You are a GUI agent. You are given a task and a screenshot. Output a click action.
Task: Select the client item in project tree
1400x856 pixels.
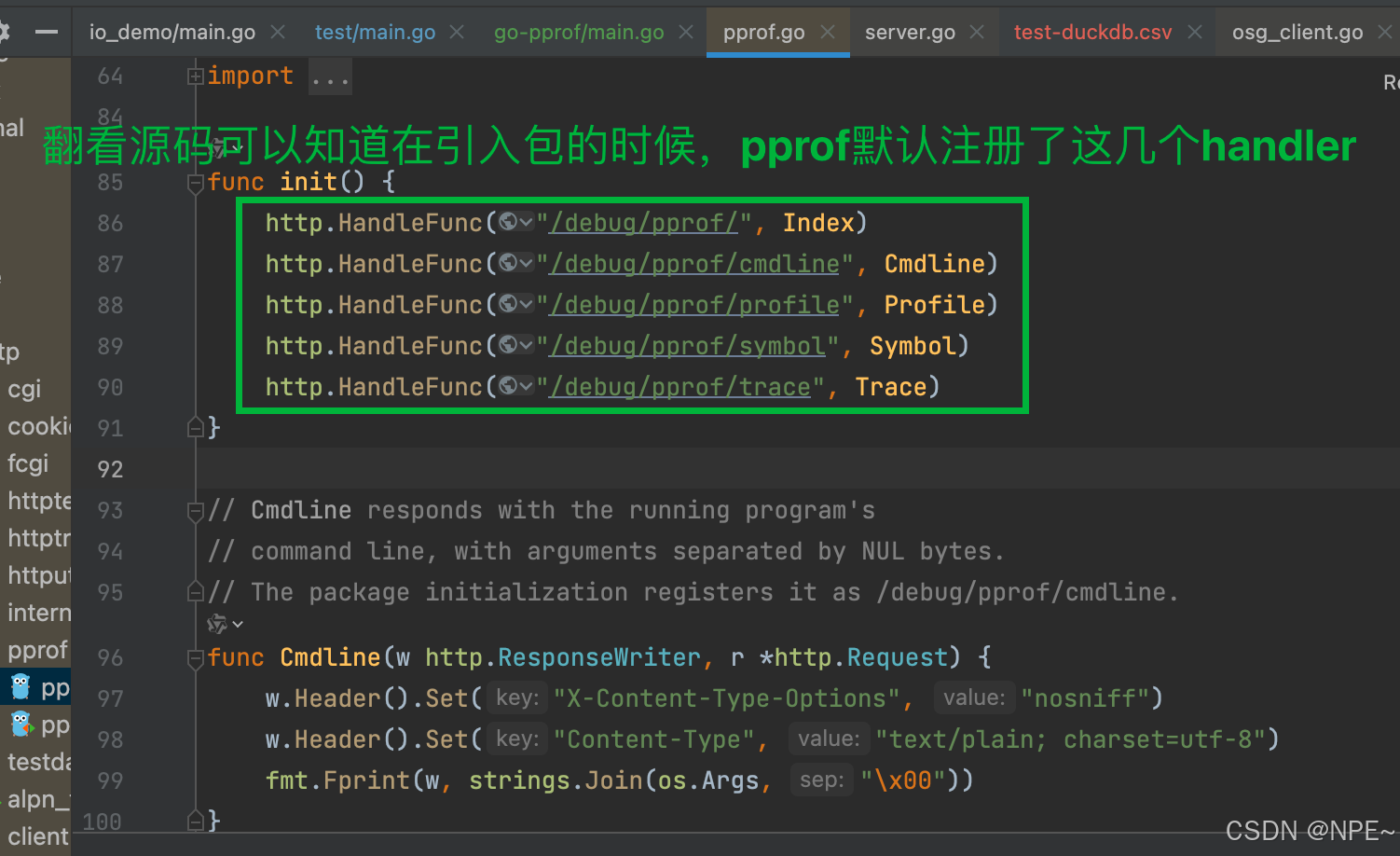(38, 836)
